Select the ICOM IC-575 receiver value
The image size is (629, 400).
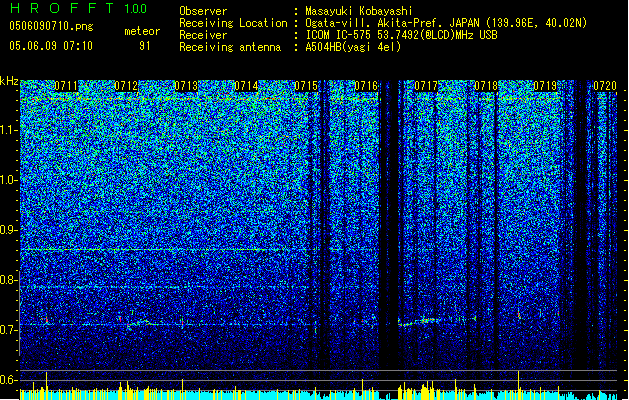401,35
